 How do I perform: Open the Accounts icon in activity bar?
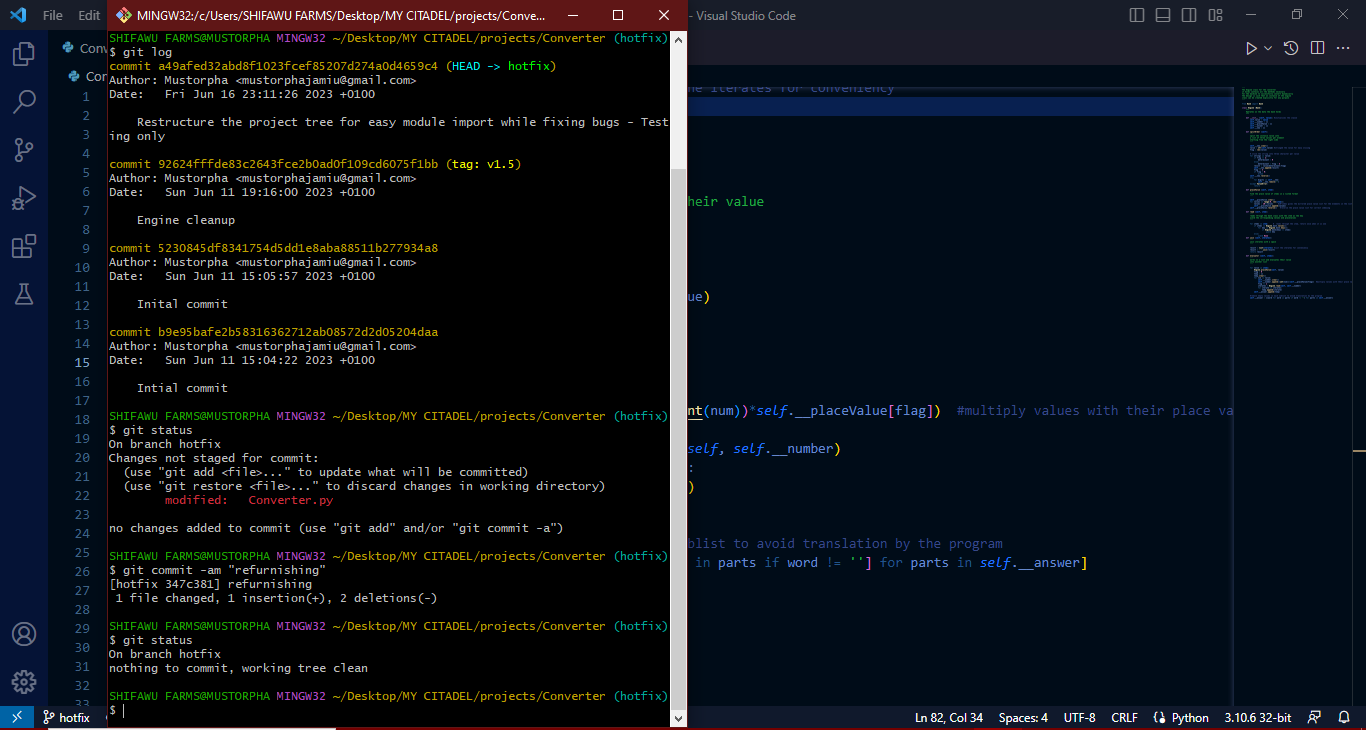click(x=24, y=634)
